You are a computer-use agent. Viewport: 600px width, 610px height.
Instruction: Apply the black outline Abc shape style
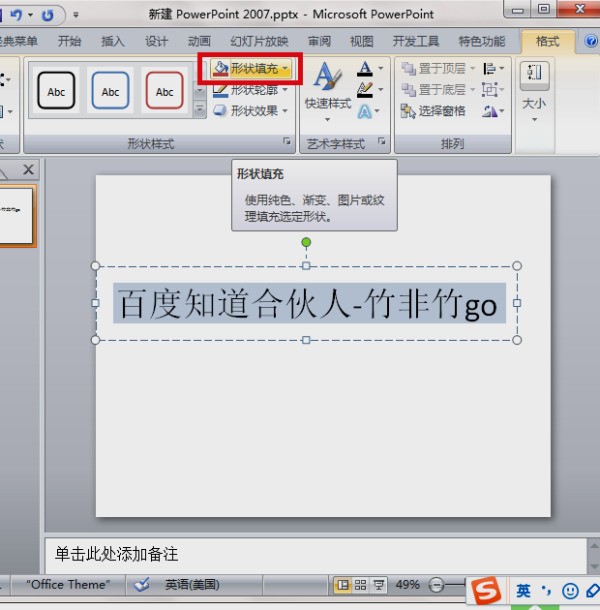[x=55, y=91]
